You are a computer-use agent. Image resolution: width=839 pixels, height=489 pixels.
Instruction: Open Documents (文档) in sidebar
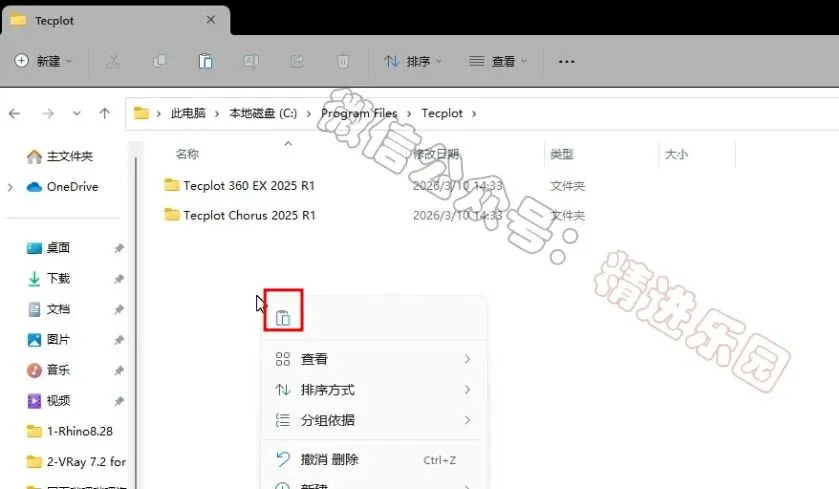(x=48, y=309)
